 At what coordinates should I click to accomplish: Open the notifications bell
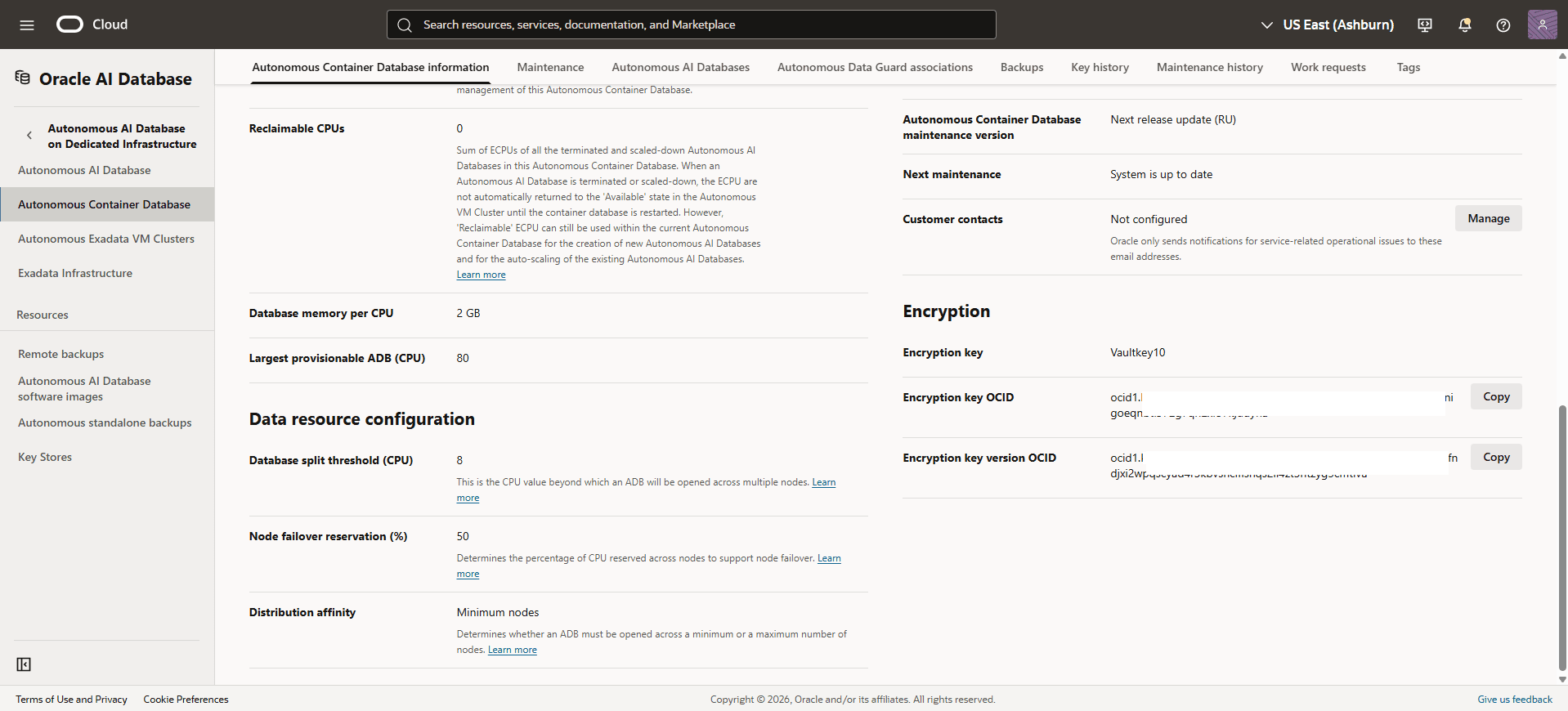pos(1464,25)
